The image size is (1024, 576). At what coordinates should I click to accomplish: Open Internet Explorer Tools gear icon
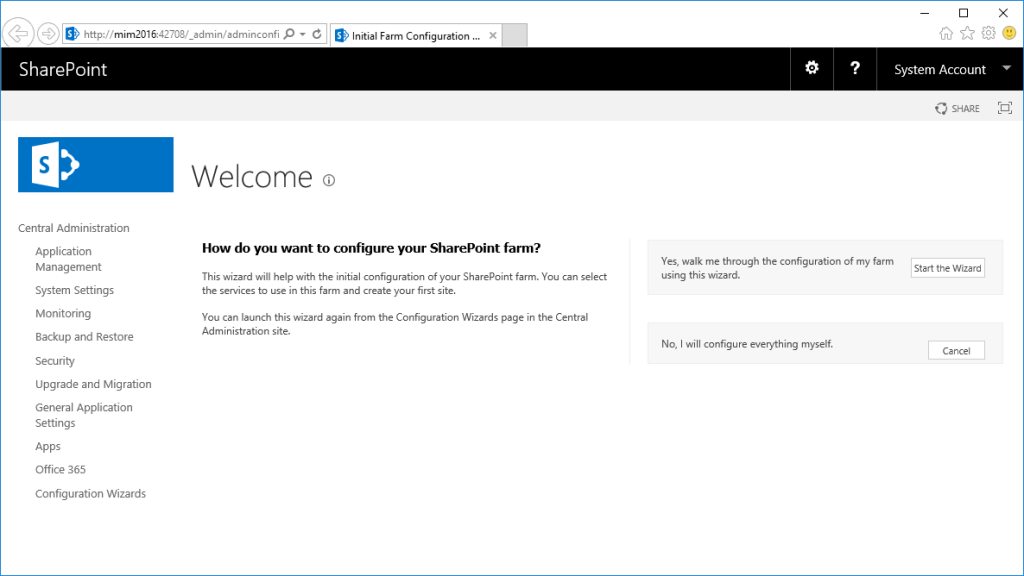pyautogui.click(x=988, y=33)
